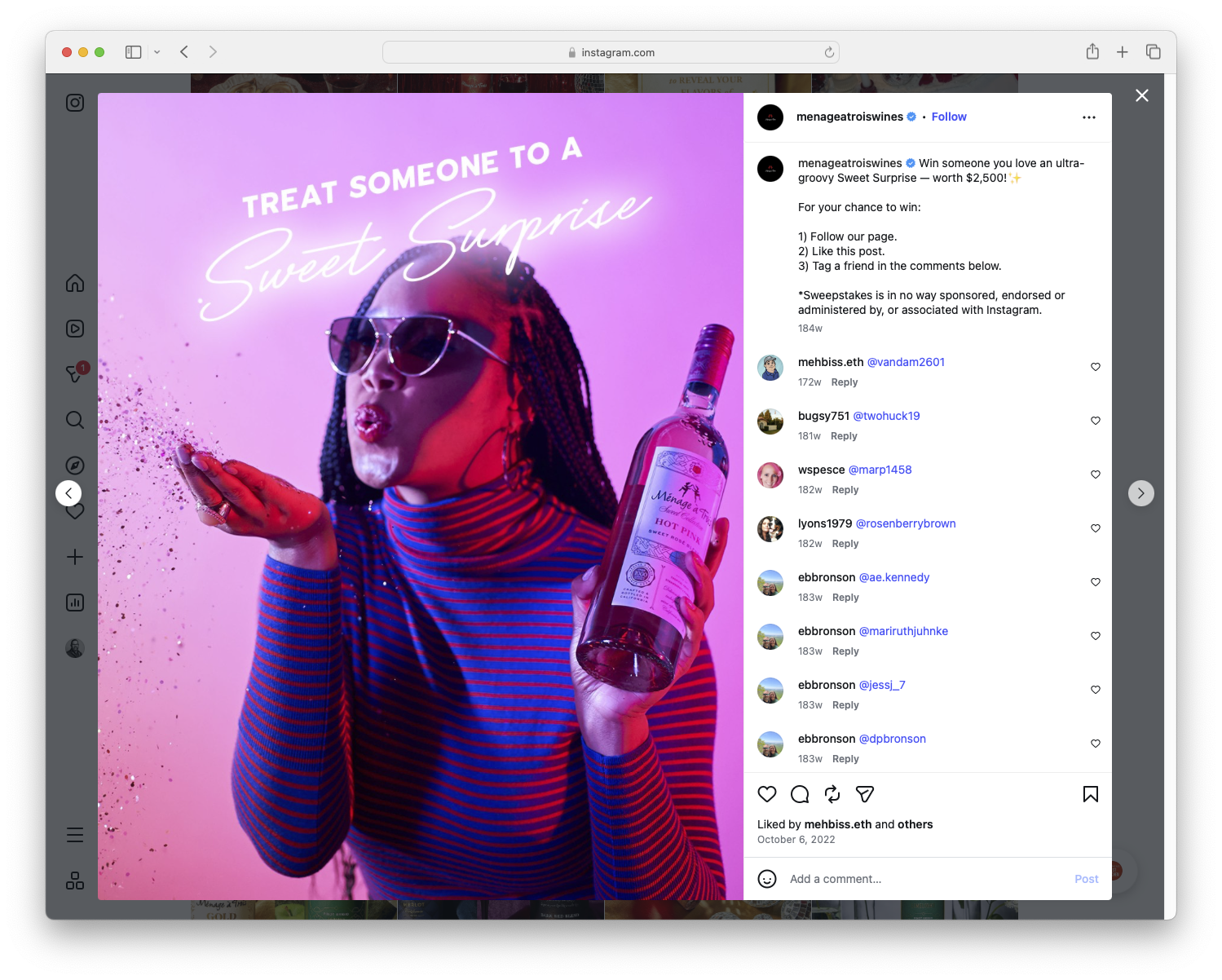Open the three-dot post options menu

[x=1089, y=117]
